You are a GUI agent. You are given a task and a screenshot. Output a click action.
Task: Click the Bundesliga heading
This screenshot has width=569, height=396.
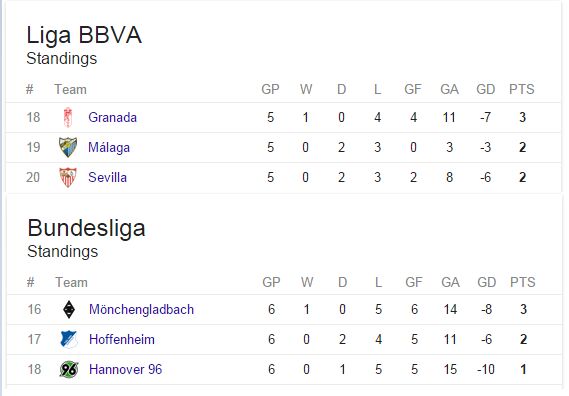[x=86, y=228]
